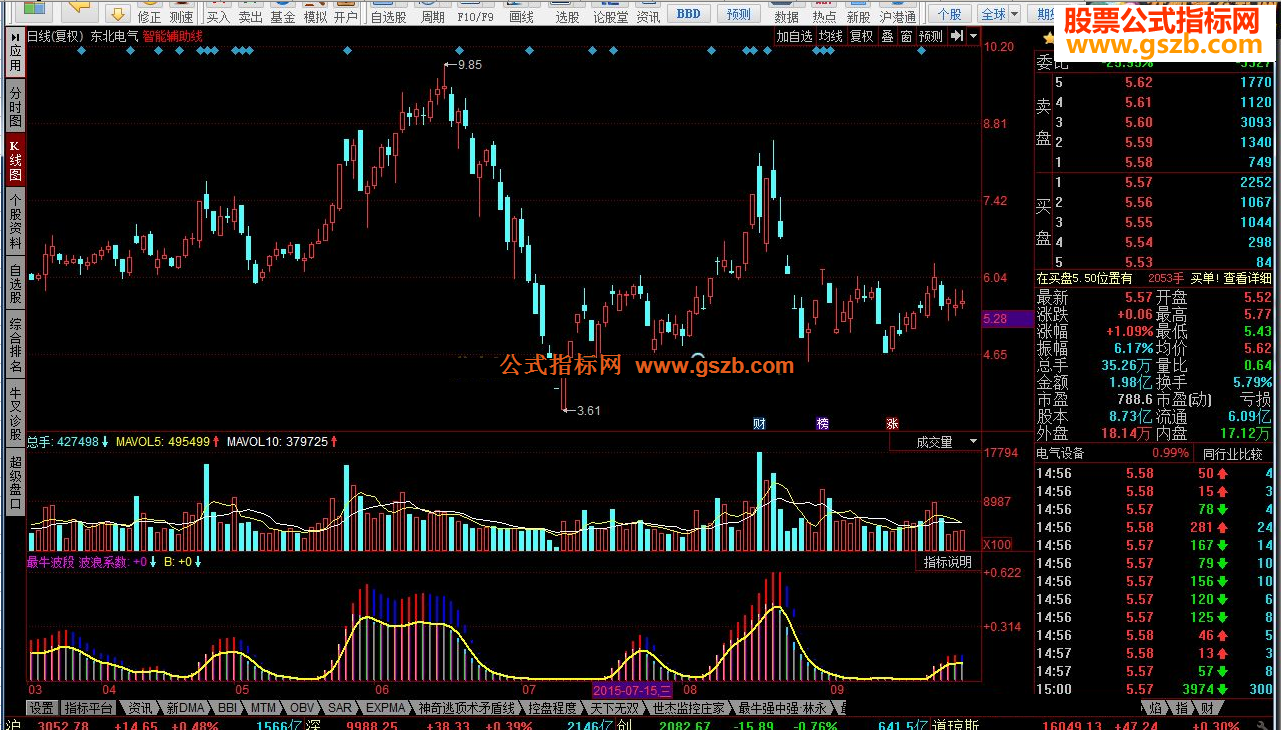Select the BBI indicator tab
This screenshot has width=1281, height=730.
(x=228, y=707)
